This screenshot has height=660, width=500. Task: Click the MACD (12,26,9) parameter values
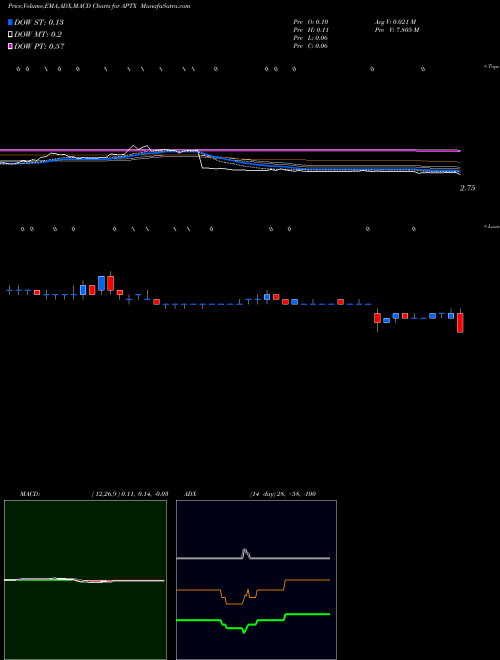130,494
